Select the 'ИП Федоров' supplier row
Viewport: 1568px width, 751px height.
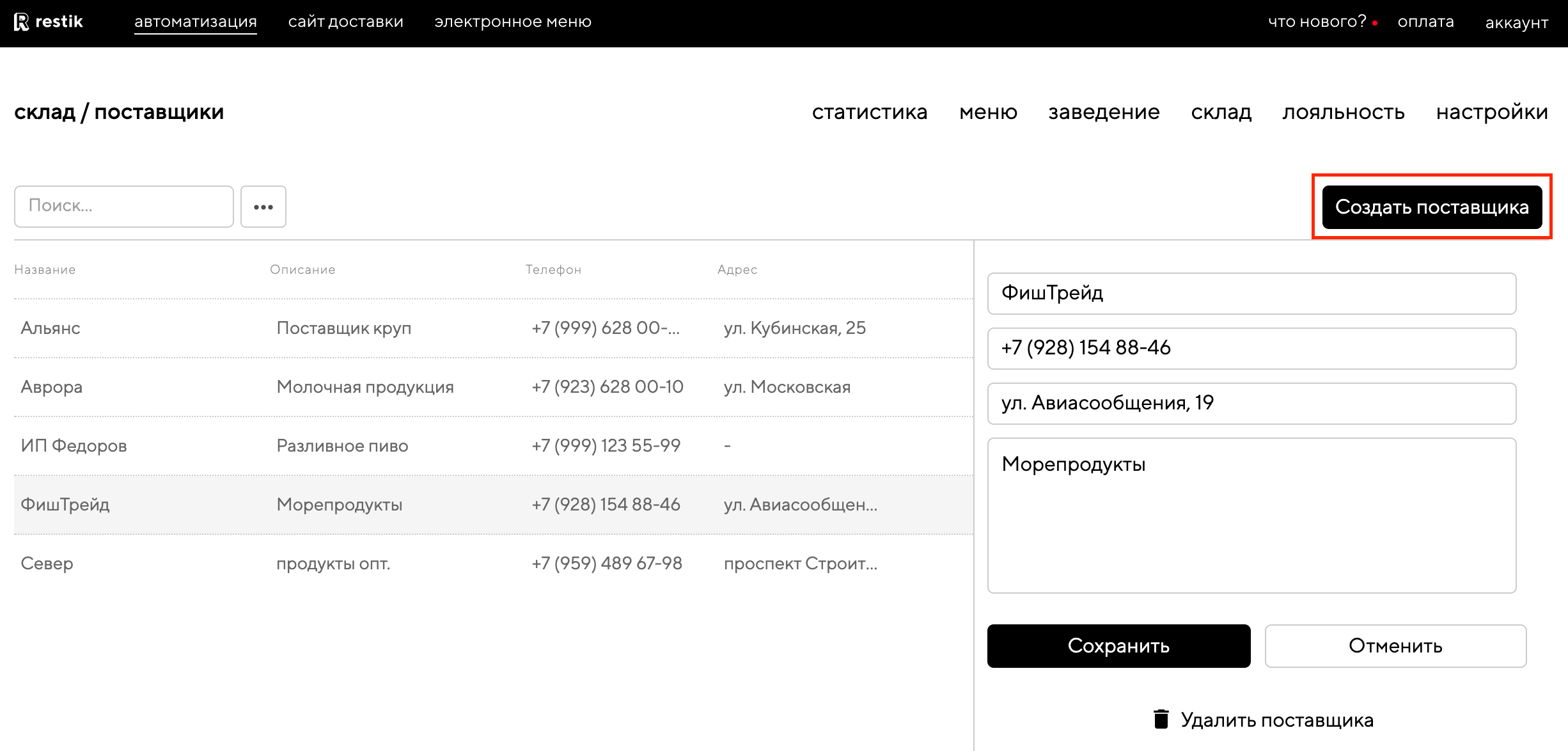[x=492, y=446]
